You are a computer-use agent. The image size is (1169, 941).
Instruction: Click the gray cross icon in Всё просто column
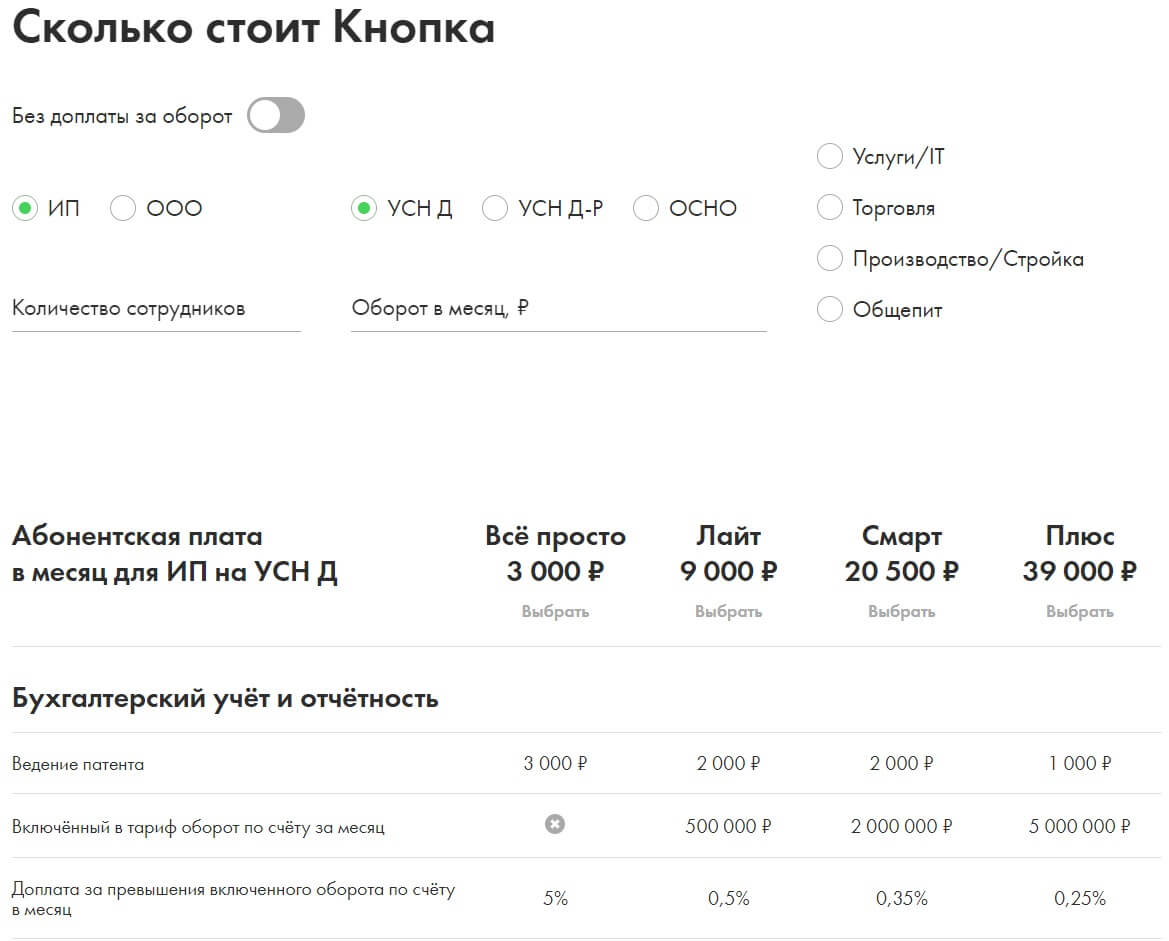(x=555, y=824)
